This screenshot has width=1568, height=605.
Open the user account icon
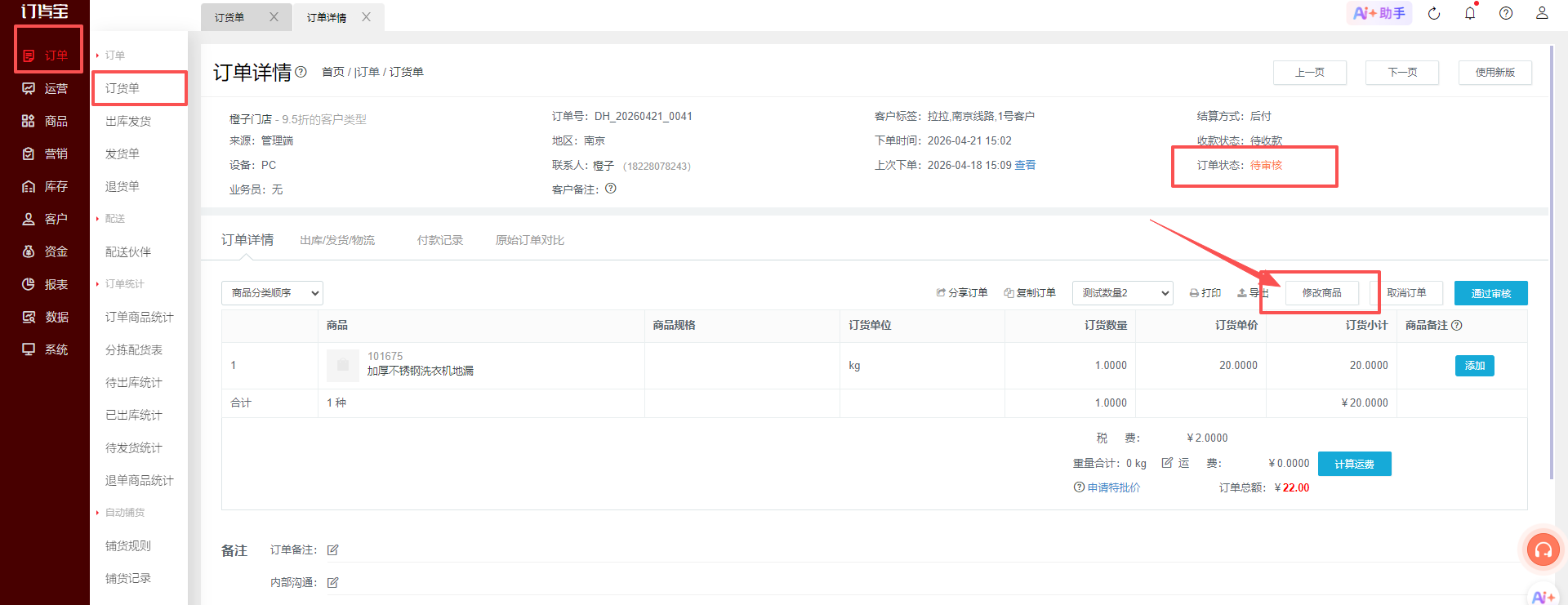click(x=1542, y=13)
